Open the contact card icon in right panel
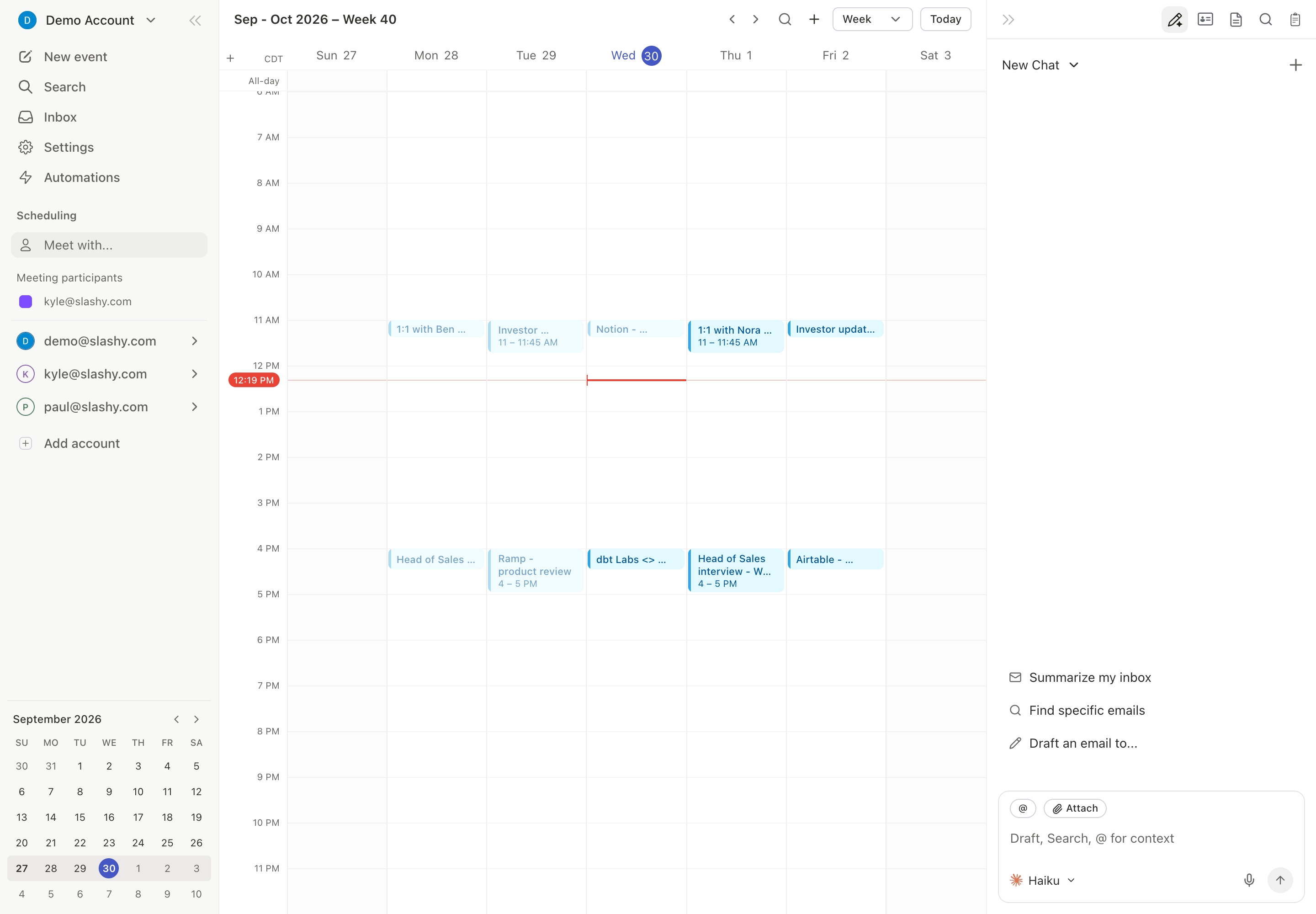The width and height of the screenshot is (1316, 914). [1205, 20]
